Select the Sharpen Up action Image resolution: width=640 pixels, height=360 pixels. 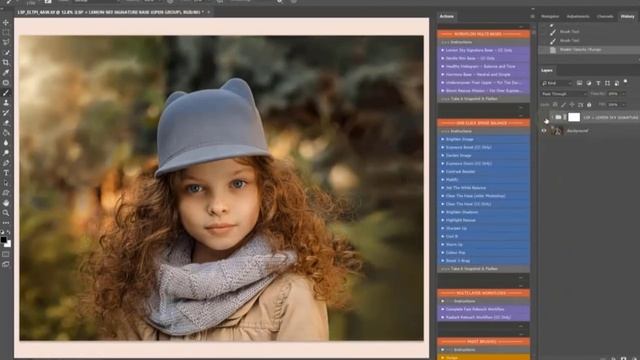(484, 228)
